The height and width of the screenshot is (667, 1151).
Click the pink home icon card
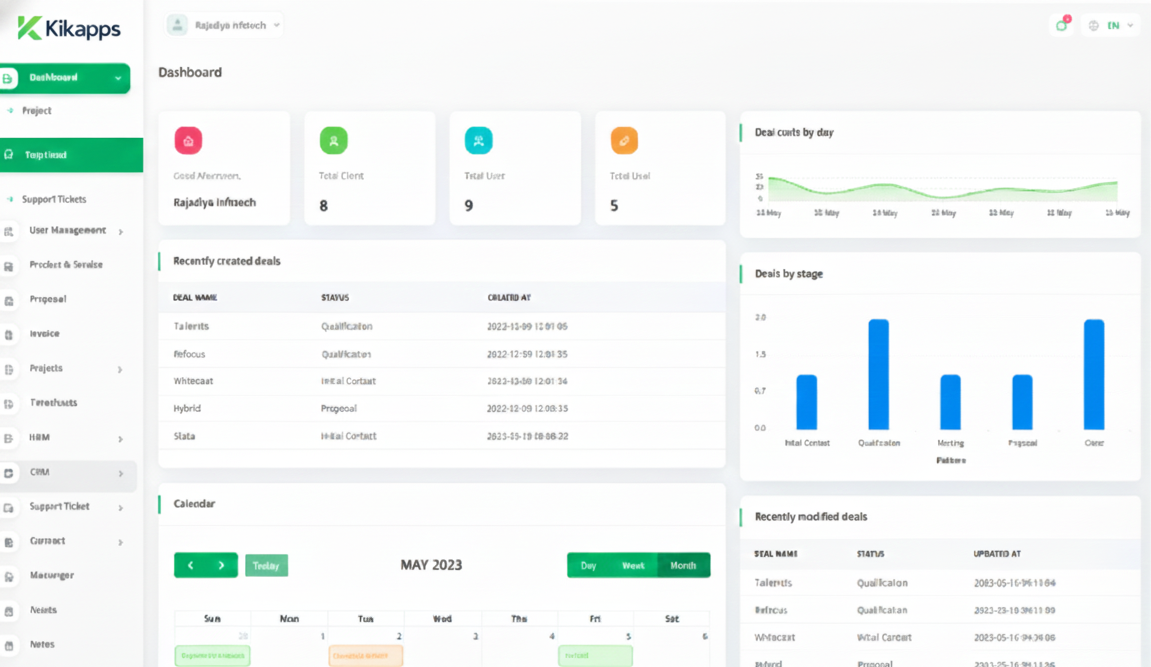pos(188,141)
